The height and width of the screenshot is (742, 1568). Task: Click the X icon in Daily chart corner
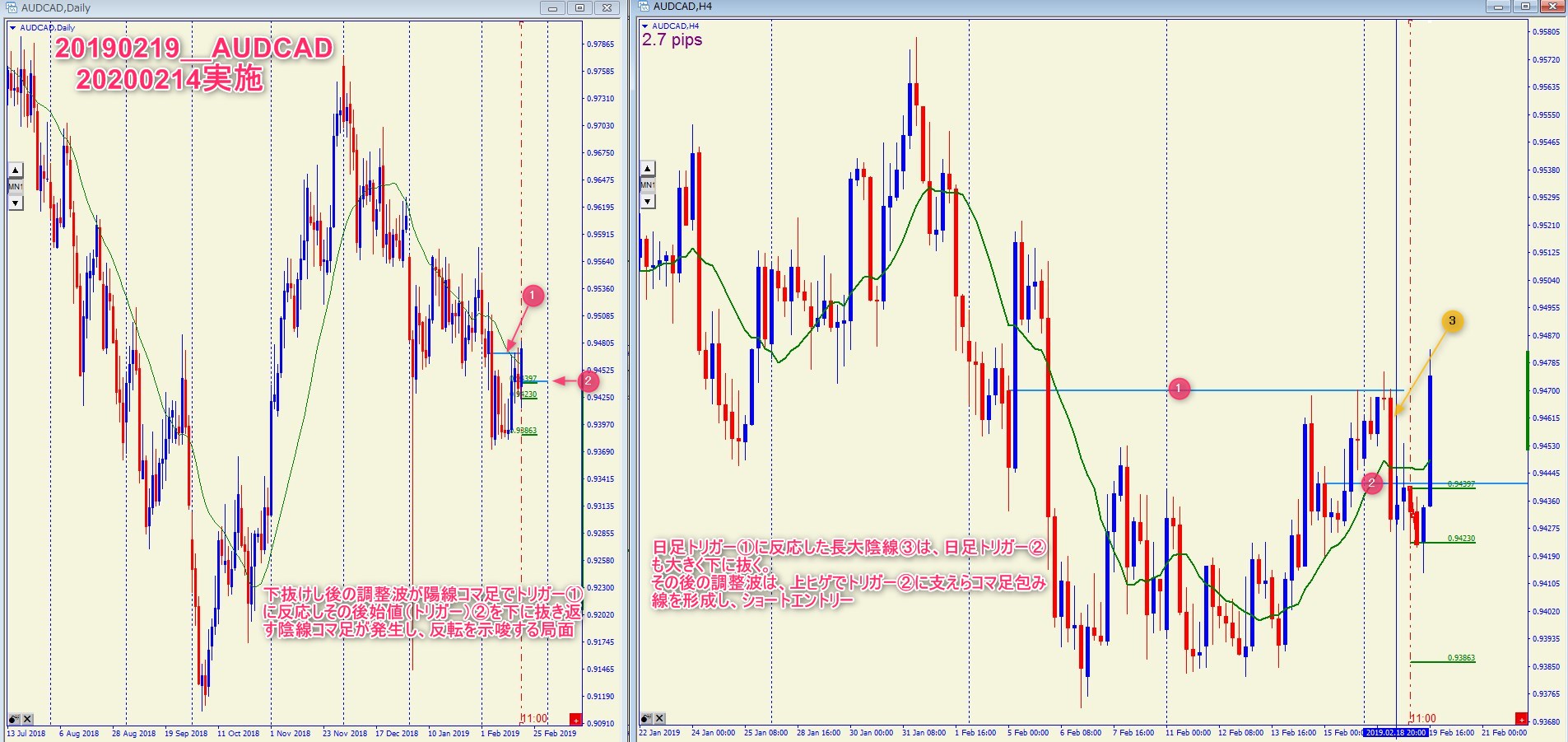pyautogui.click(x=27, y=719)
